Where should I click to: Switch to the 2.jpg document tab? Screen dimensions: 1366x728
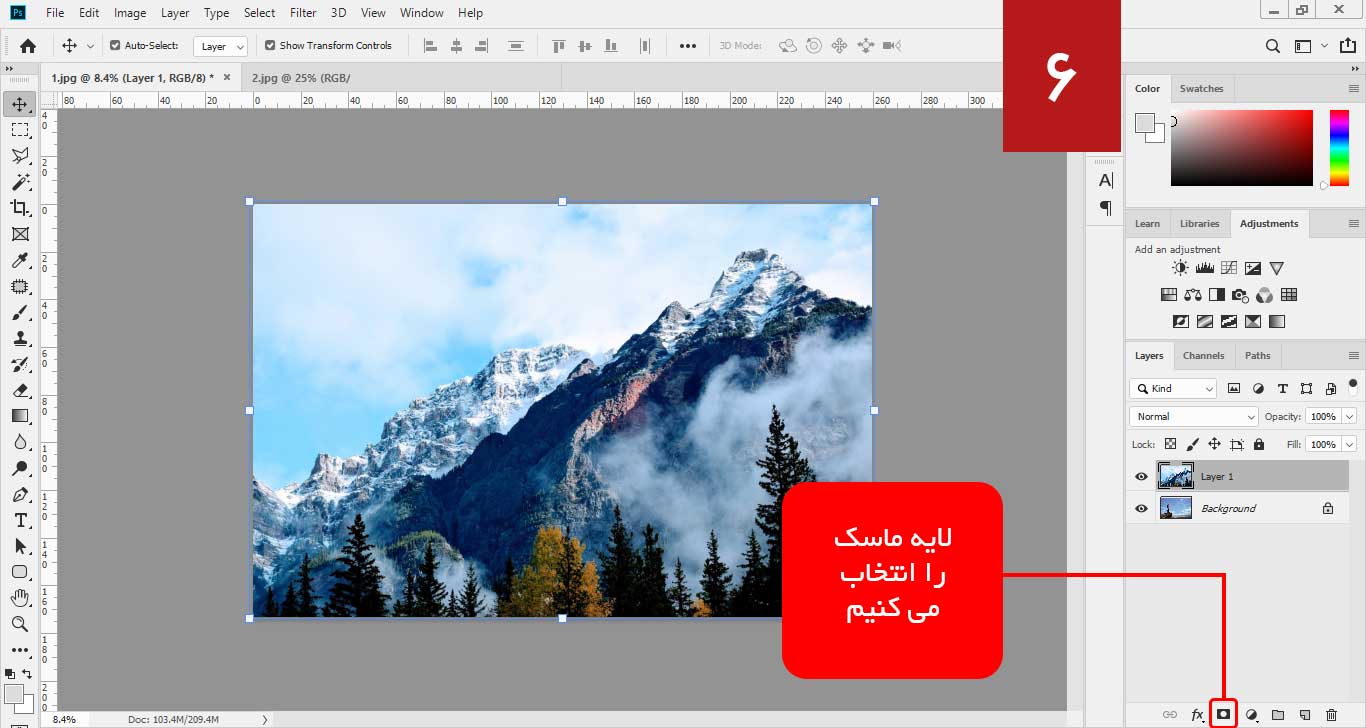[301, 77]
